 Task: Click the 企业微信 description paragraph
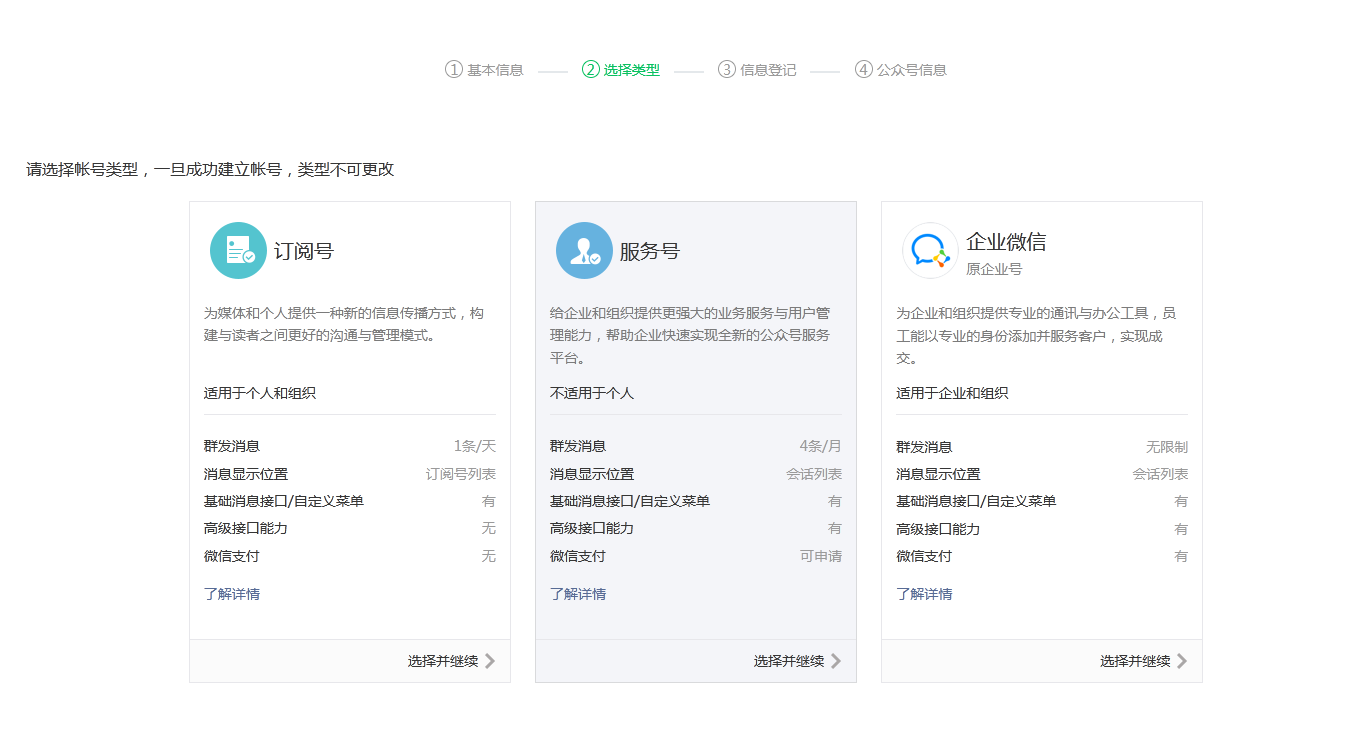1036,335
